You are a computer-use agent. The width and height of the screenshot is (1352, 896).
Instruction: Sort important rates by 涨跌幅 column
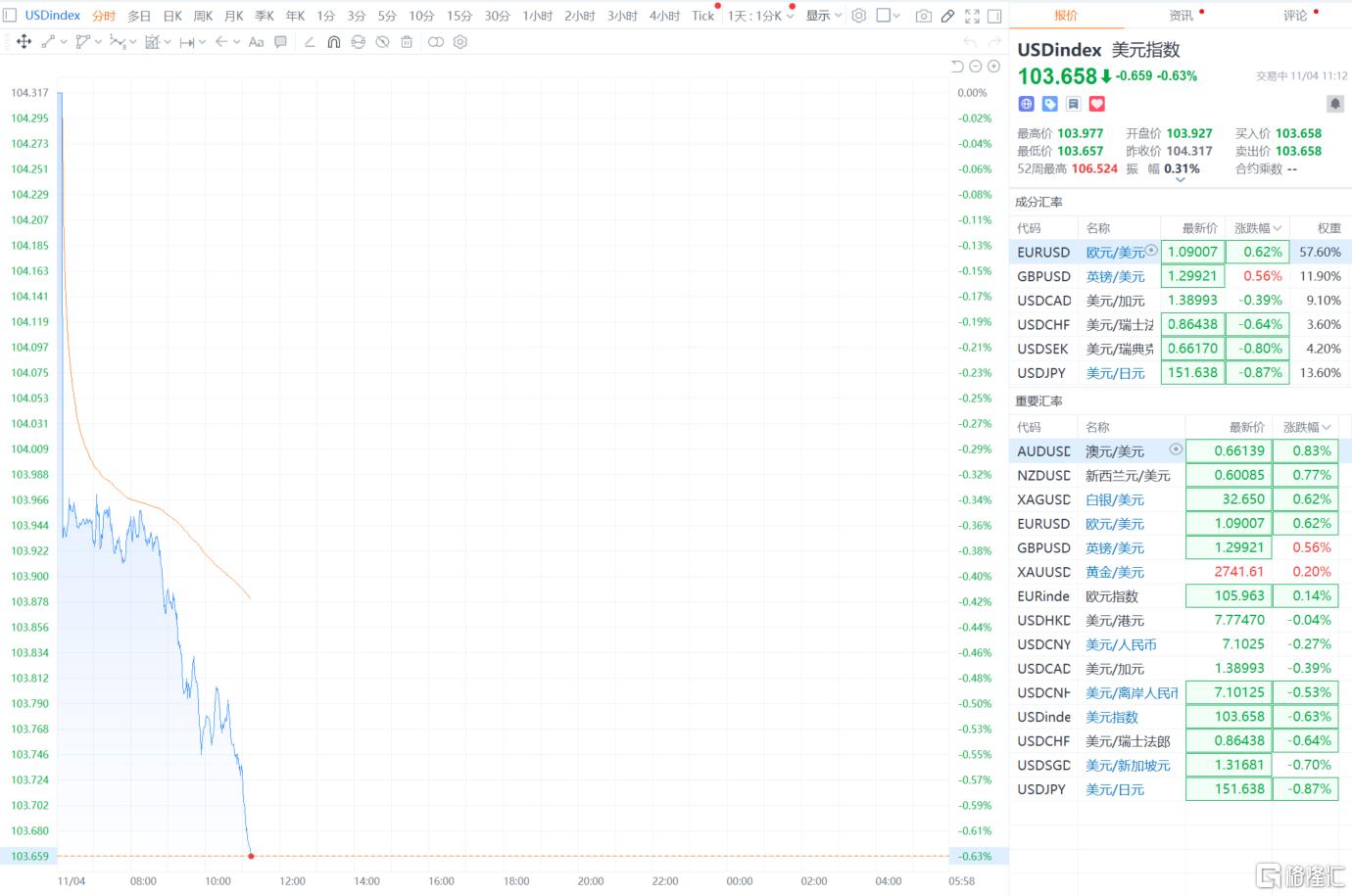[1307, 427]
